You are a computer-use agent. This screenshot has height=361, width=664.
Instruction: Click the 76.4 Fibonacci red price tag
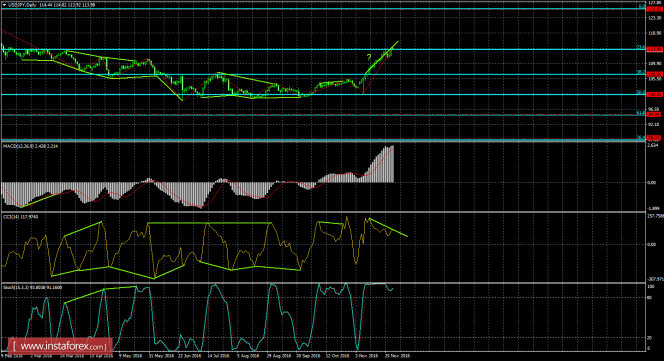(x=654, y=138)
